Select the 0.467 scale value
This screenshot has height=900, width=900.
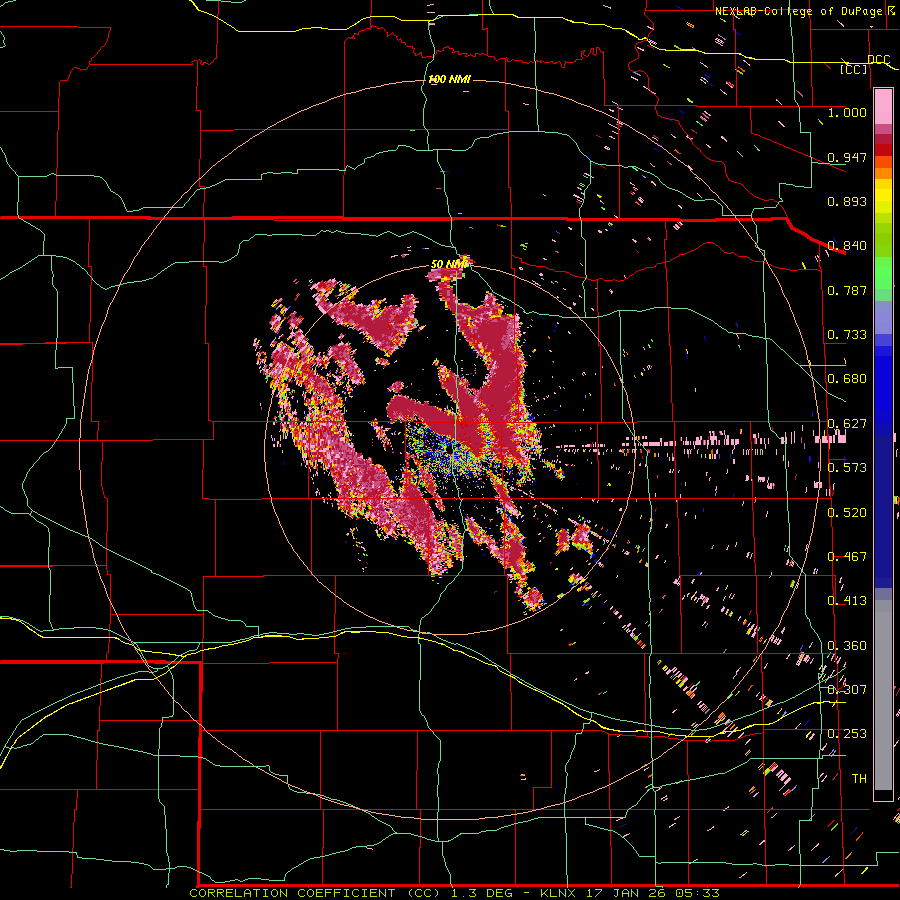point(847,557)
